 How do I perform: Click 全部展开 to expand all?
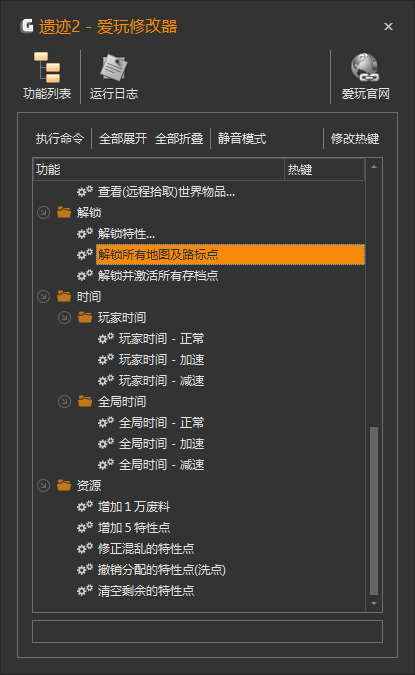[x=123, y=139]
